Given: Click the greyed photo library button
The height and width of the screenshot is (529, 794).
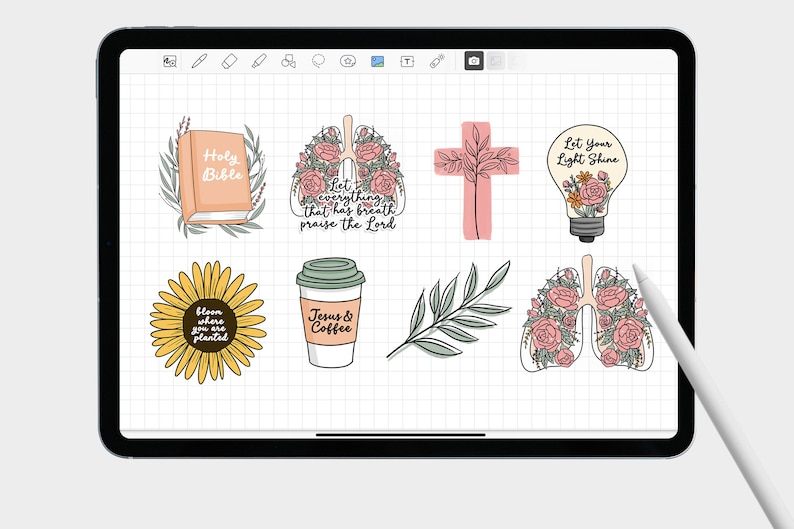Looking at the screenshot, I should (496, 61).
